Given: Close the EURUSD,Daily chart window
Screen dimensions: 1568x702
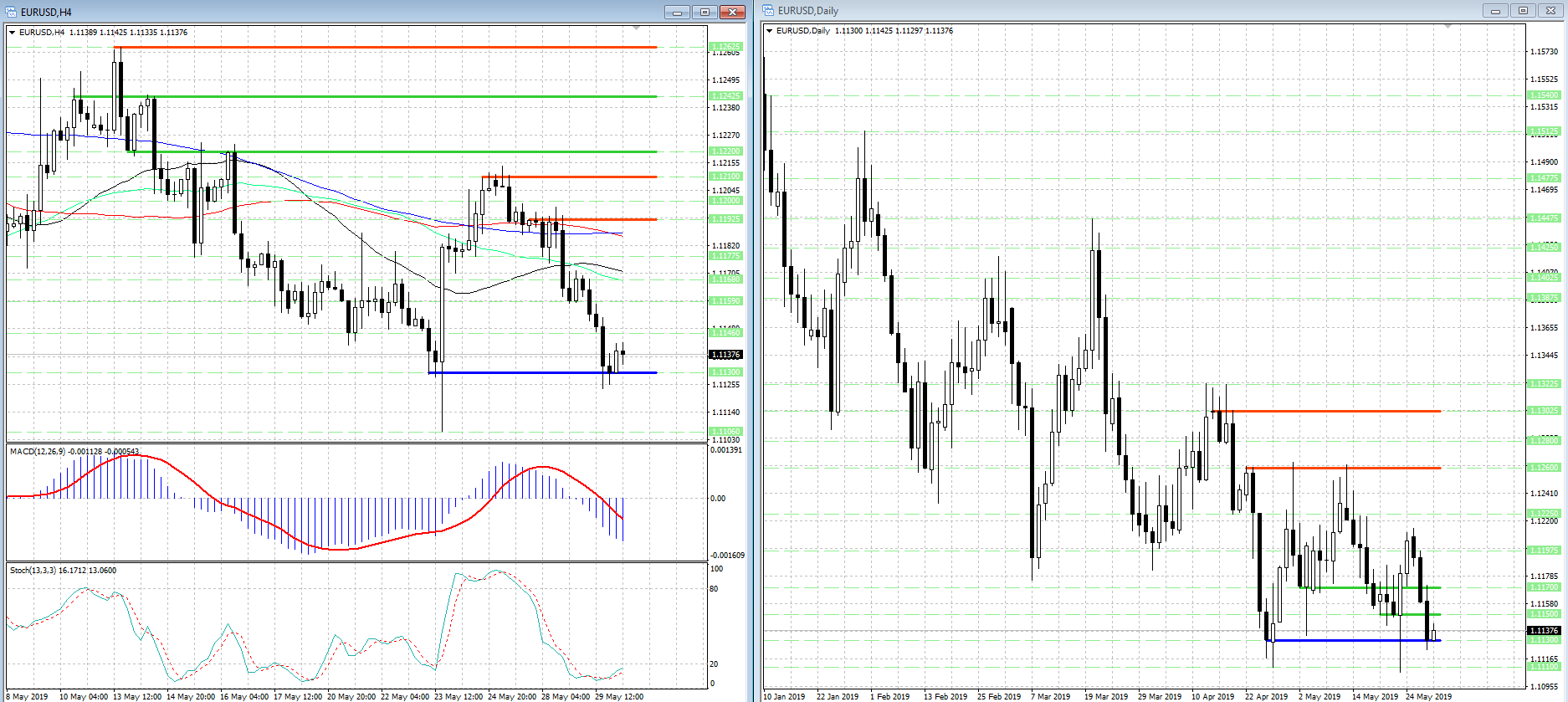Looking at the screenshot, I should click(x=1550, y=11).
